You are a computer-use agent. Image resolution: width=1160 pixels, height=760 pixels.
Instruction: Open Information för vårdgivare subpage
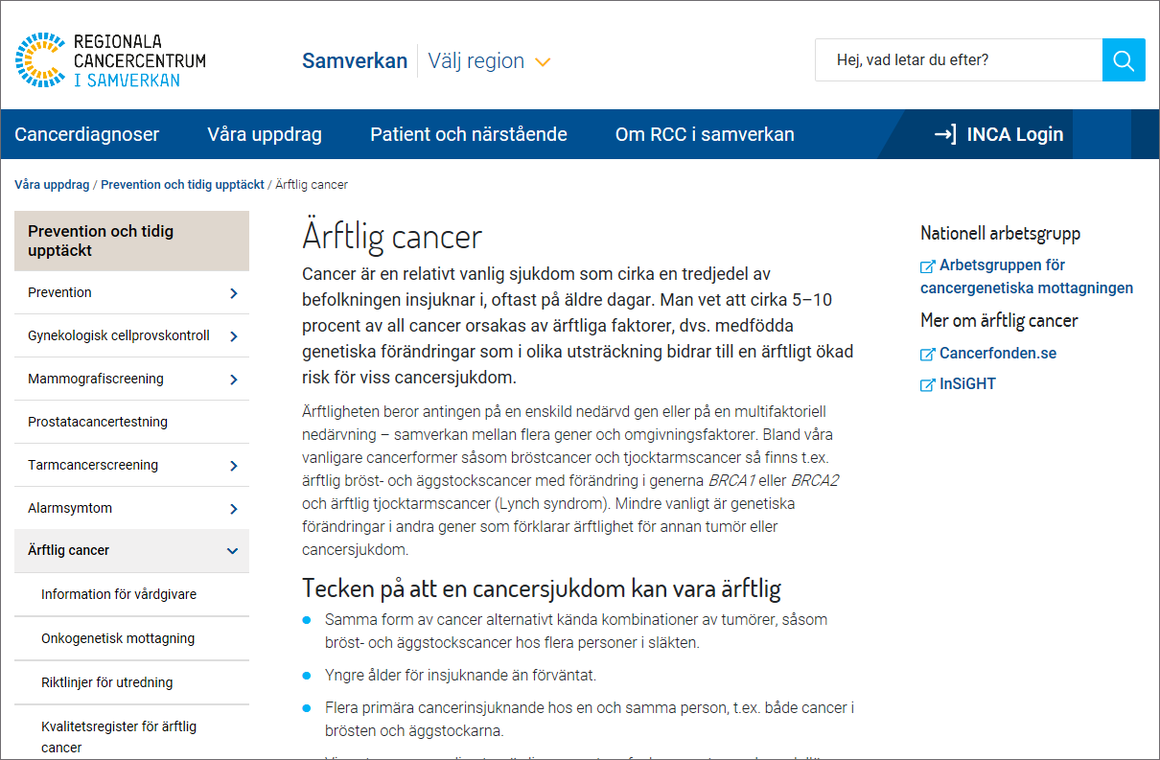(118, 594)
